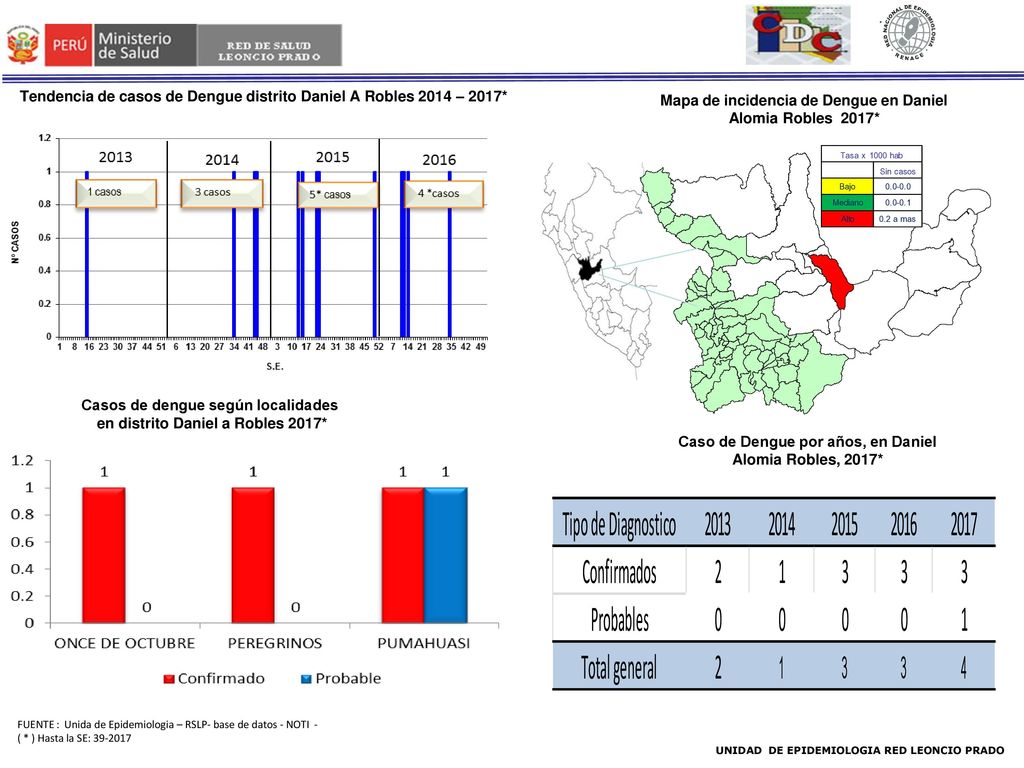This screenshot has width=1024, height=768.
Task: Click the '0.2 a mas' legend value
Action: (x=897, y=219)
